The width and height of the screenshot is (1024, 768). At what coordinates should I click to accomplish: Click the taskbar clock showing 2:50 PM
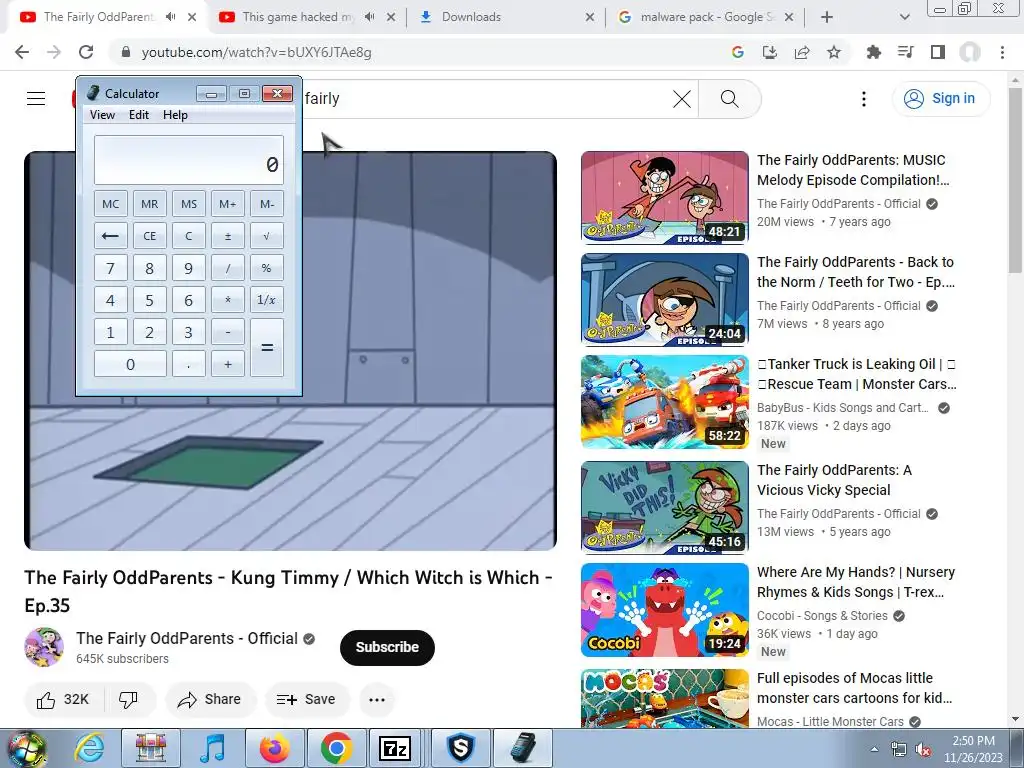[973, 749]
